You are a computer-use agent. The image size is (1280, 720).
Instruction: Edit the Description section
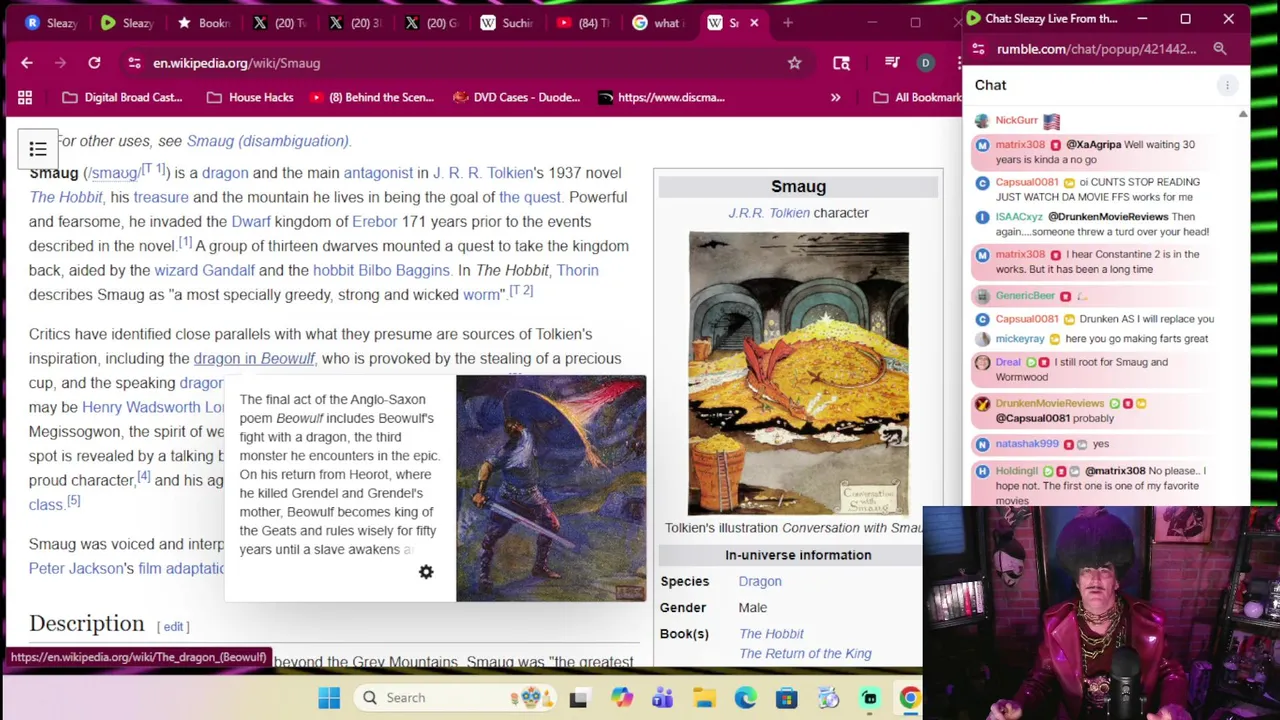173,627
